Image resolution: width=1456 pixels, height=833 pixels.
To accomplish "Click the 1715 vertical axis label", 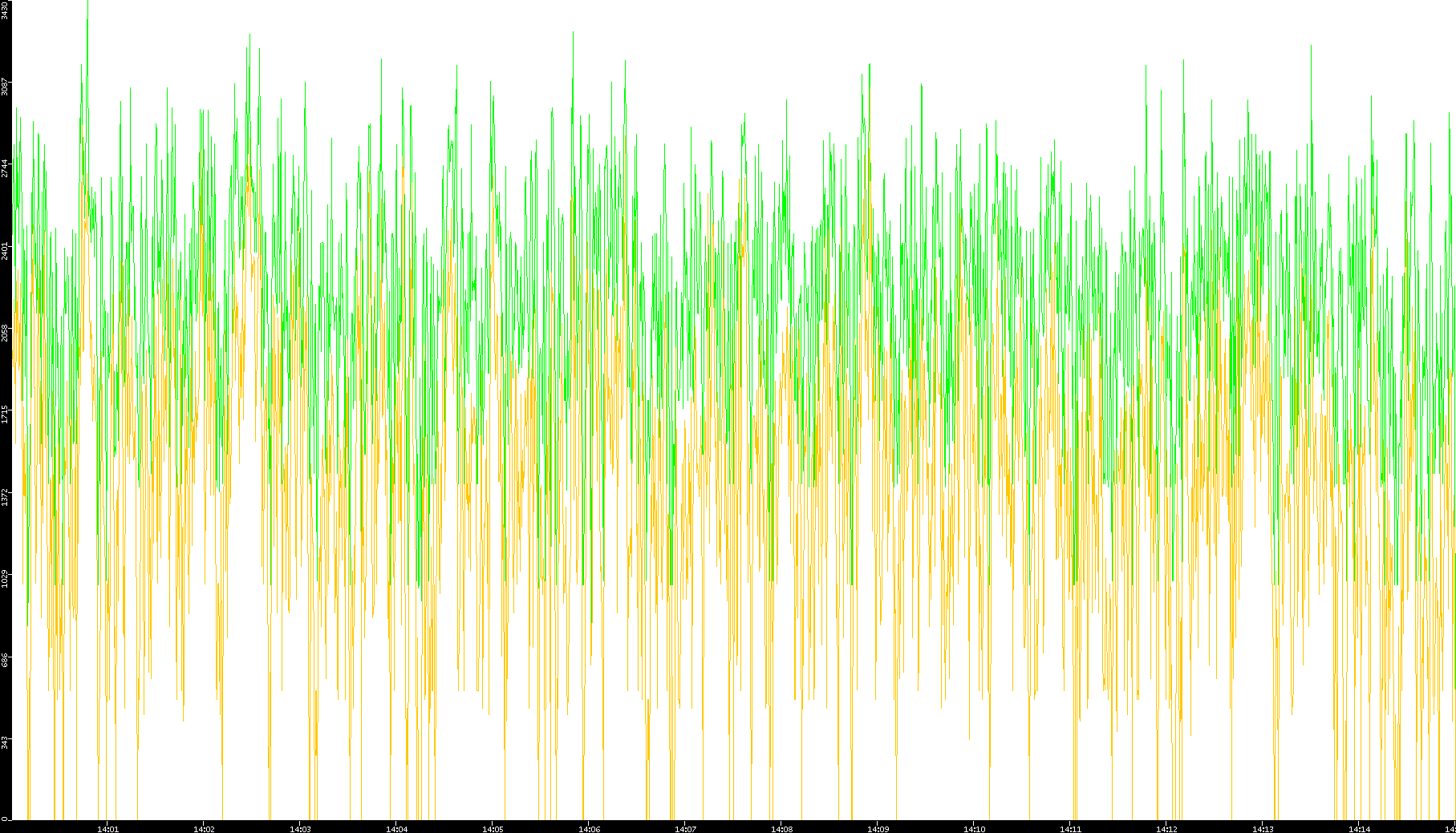I will 6,414.
